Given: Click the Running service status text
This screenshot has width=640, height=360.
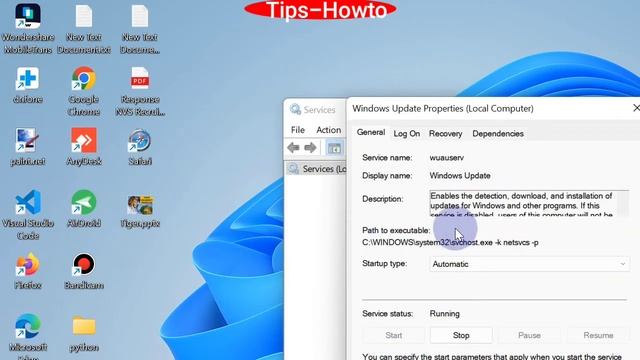Looking at the screenshot, I should 444,313.
